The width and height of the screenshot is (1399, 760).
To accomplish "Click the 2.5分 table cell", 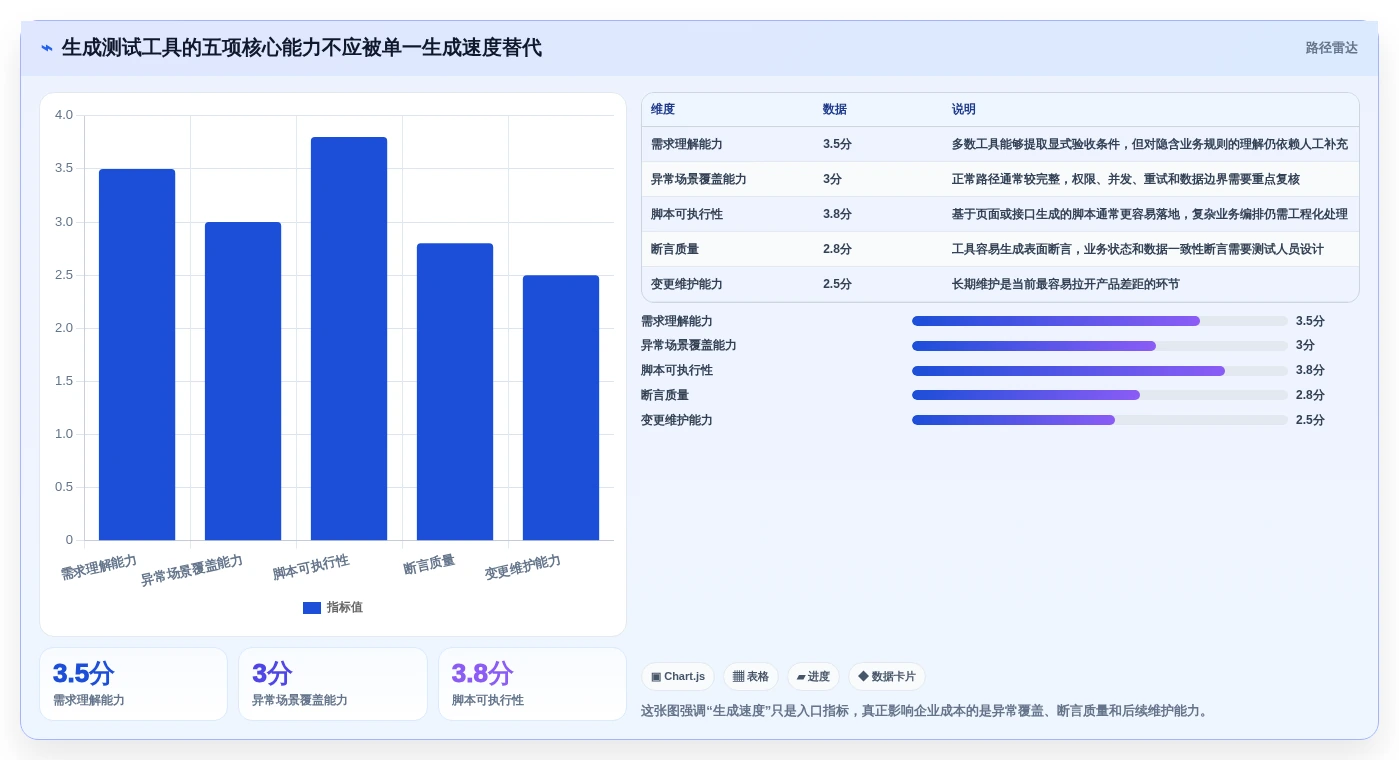I will [837, 284].
